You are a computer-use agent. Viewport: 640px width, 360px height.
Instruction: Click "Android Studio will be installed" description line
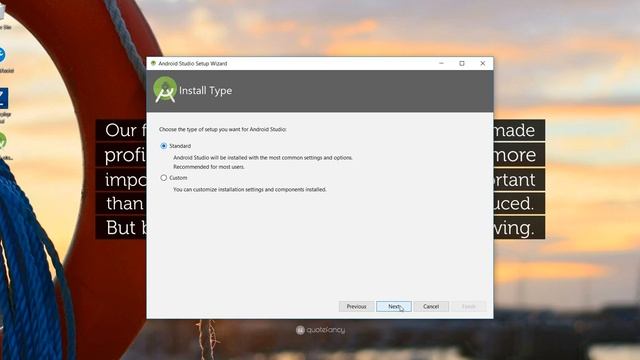tap(263, 158)
